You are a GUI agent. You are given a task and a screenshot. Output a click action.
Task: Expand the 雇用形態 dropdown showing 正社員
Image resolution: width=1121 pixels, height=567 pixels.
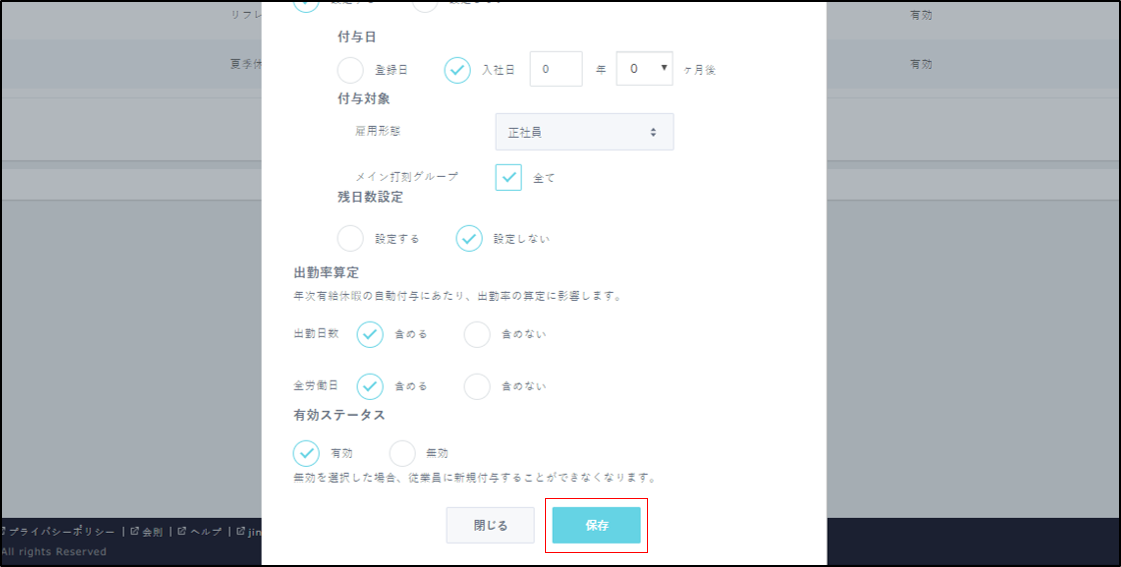584,132
